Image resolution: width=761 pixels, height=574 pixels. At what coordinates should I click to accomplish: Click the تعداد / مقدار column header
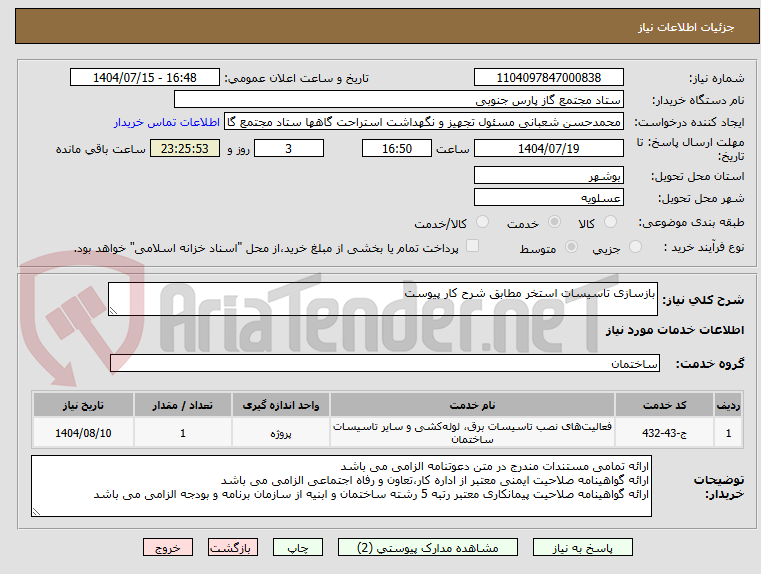(x=182, y=405)
